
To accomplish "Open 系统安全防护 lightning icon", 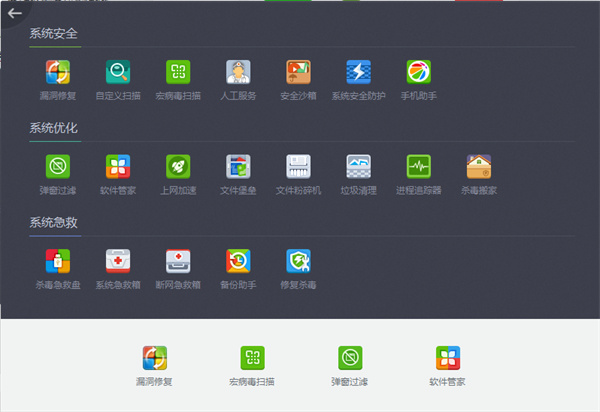I will coord(359,72).
